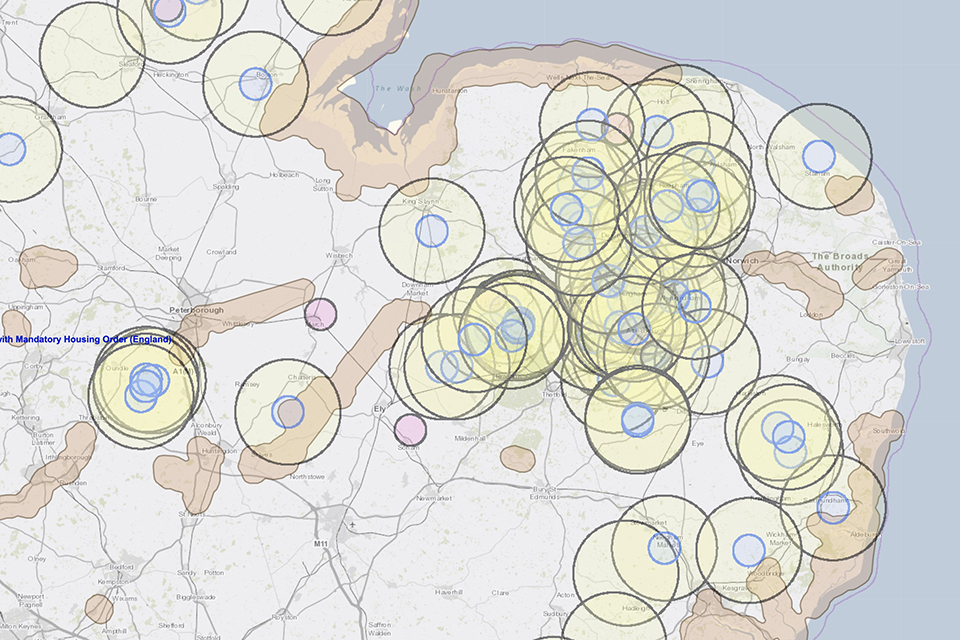Click the Newmarket town label
Screen dimensions: 960x640
tap(434, 498)
